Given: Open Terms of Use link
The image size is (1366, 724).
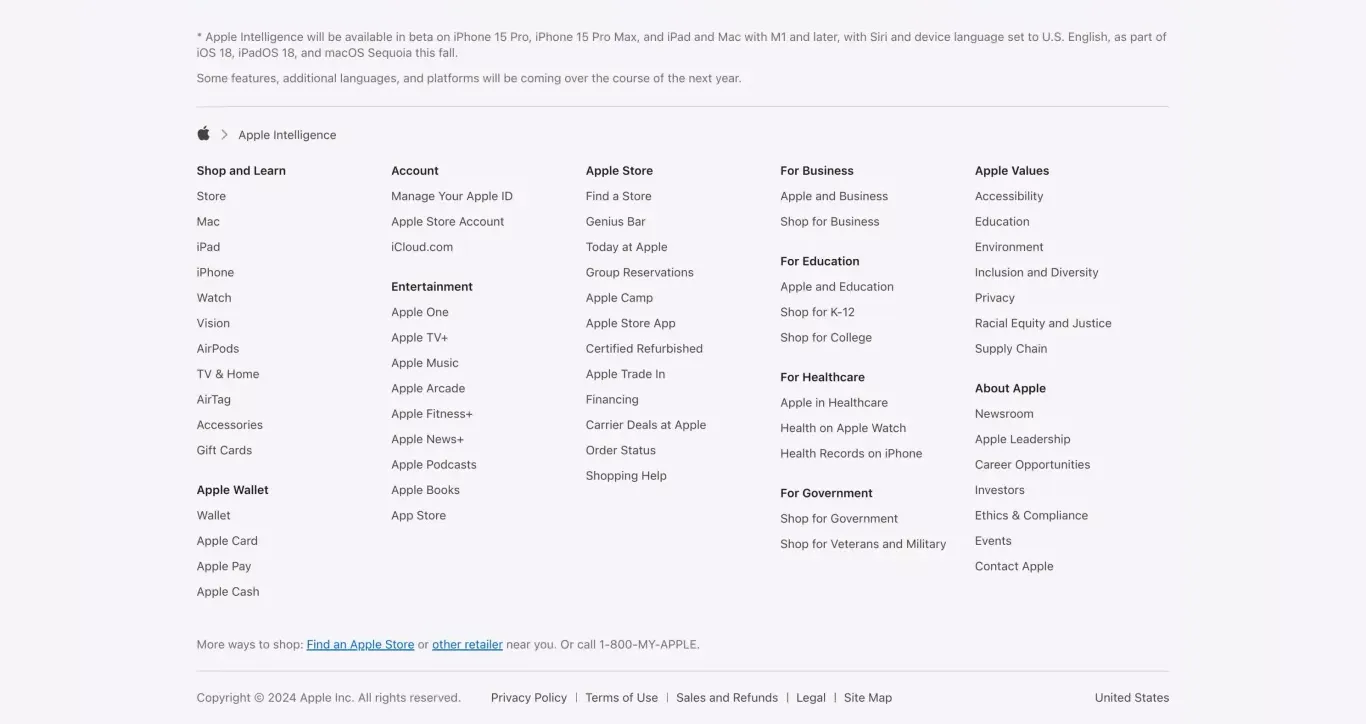Looking at the screenshot, I should coord(622,698).
